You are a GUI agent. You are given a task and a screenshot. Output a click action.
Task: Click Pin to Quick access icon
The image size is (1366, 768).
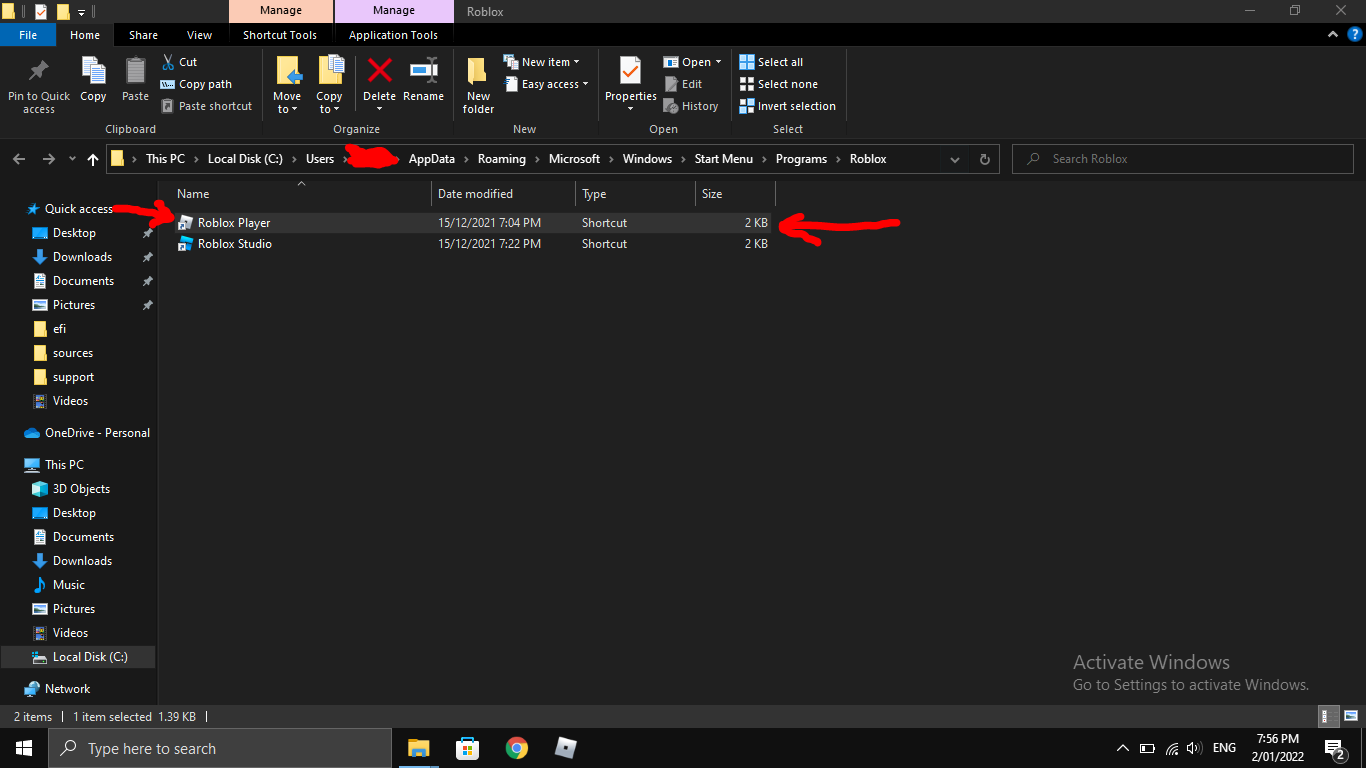[x=39, y=71]
